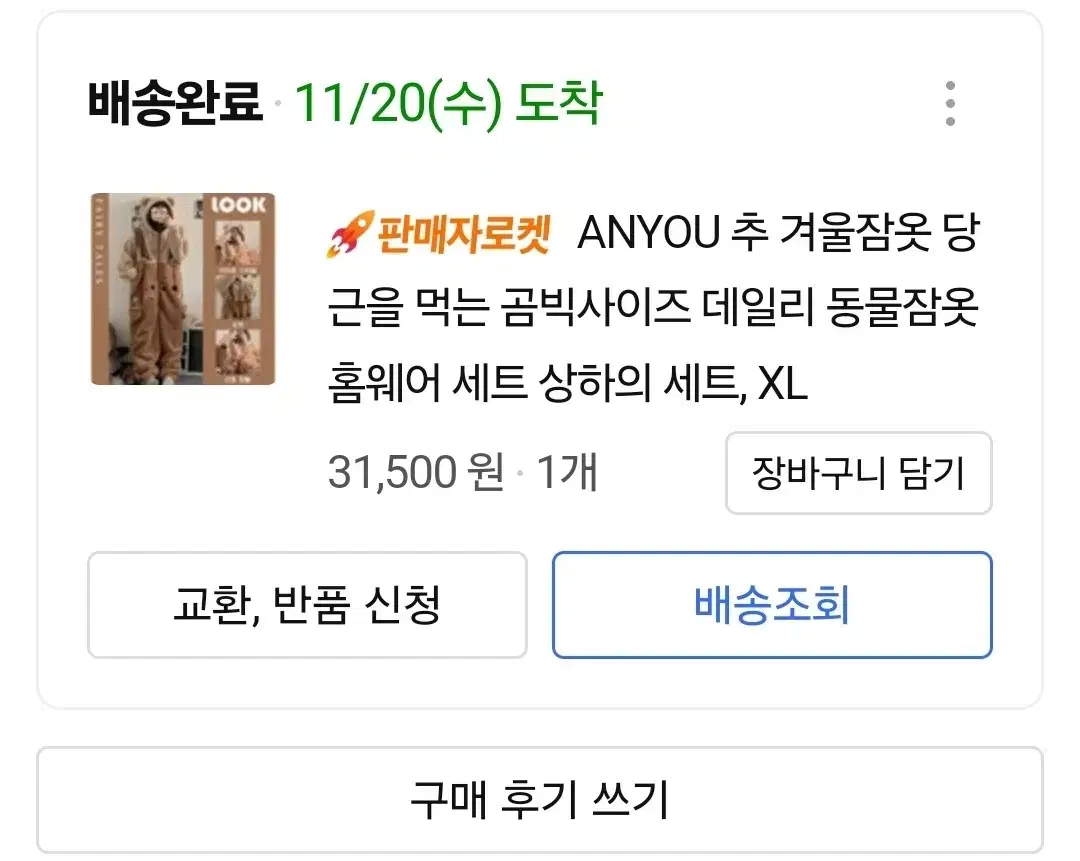The width and height of the screenshot is (1080, 861).
Task: Click the green 11/20(수) 도착 arrival date
Action: [449, 104]
